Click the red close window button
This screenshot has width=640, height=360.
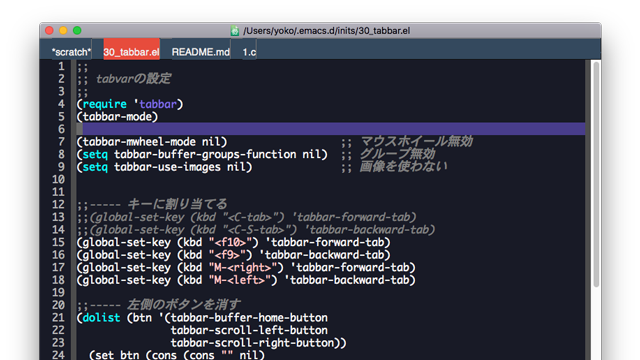49,31
